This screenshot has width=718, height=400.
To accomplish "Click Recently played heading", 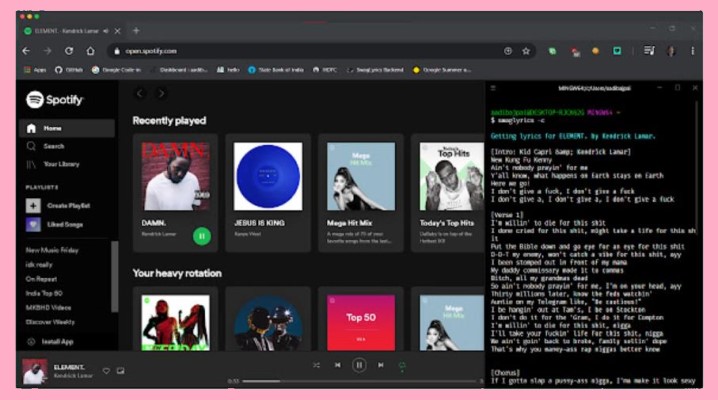I will [169, 120].
